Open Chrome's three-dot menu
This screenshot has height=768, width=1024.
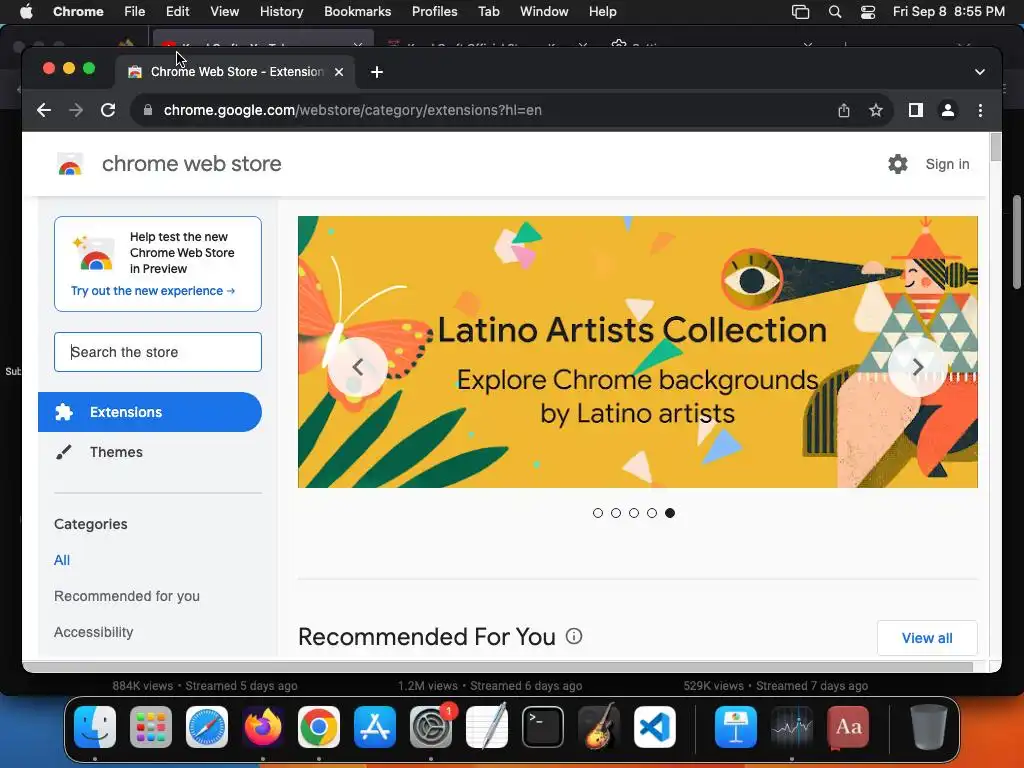[980, 110]
